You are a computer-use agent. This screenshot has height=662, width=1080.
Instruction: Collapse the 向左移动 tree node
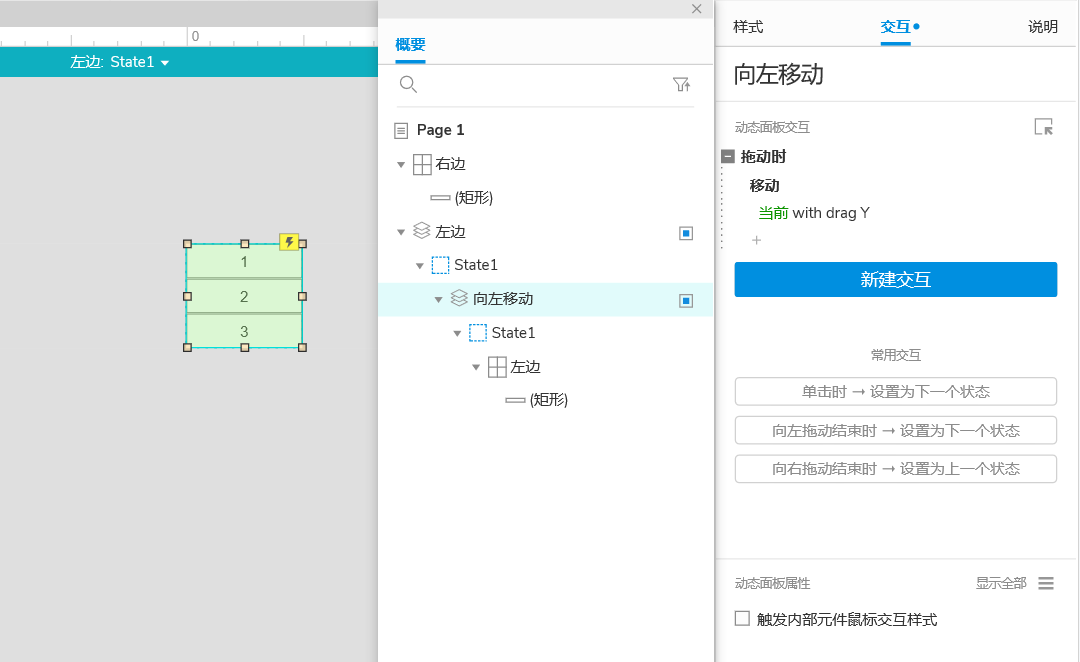(438, 300)
